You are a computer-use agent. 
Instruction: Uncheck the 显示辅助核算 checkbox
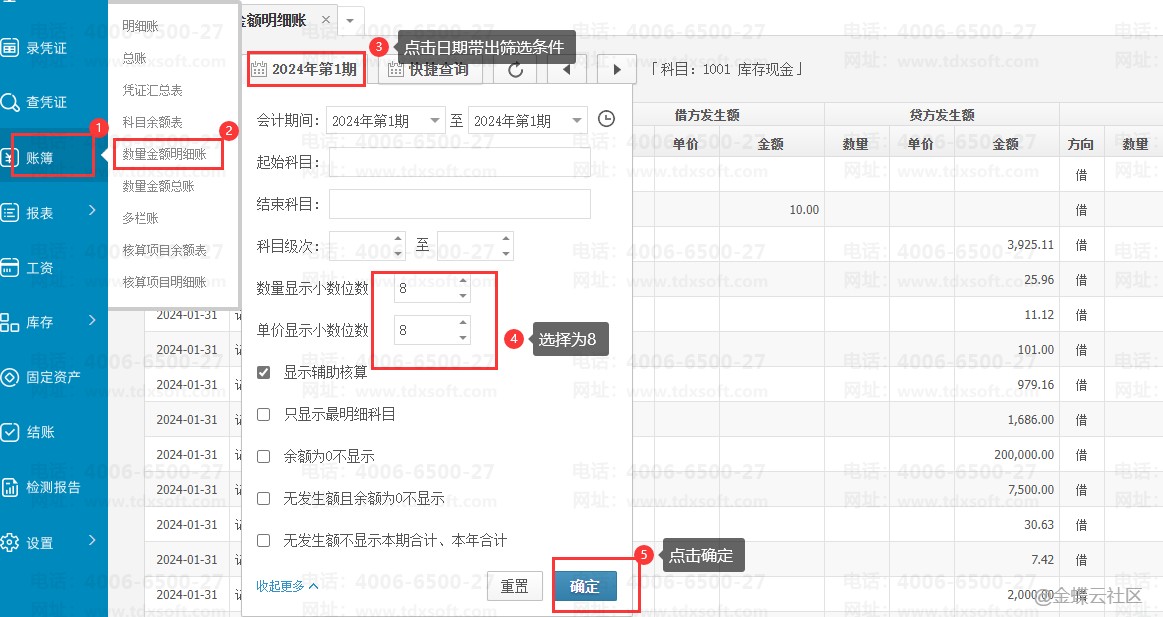pyautogui.click(x=264, y=372)
